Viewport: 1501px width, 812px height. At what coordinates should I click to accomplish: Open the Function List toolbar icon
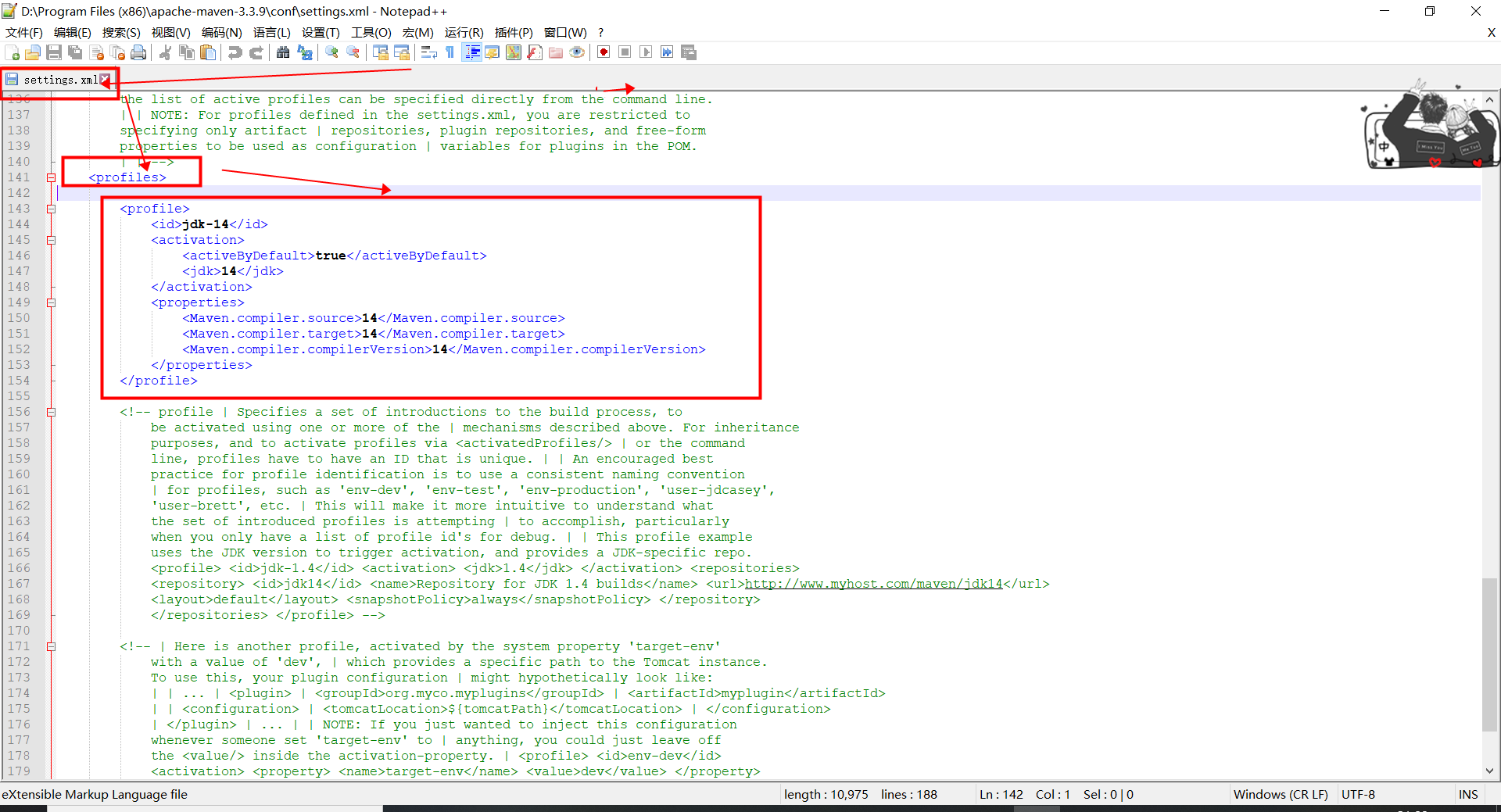[x=535, y=52]
